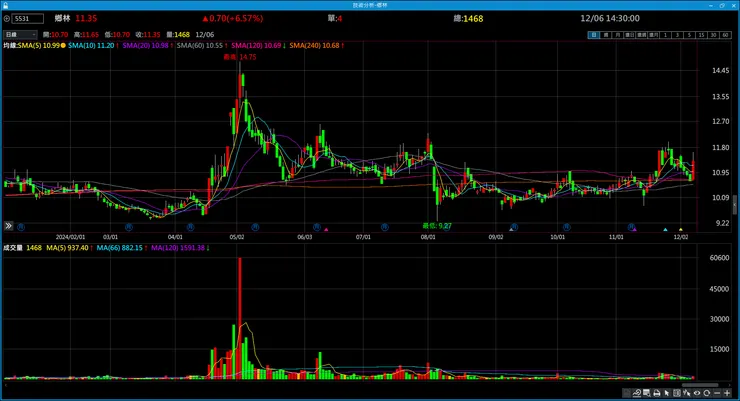Image resolution: width=740 pixels, height=401 pixels.
Task: Click the circular refresh icon
Action: click(x=706, y=393)
